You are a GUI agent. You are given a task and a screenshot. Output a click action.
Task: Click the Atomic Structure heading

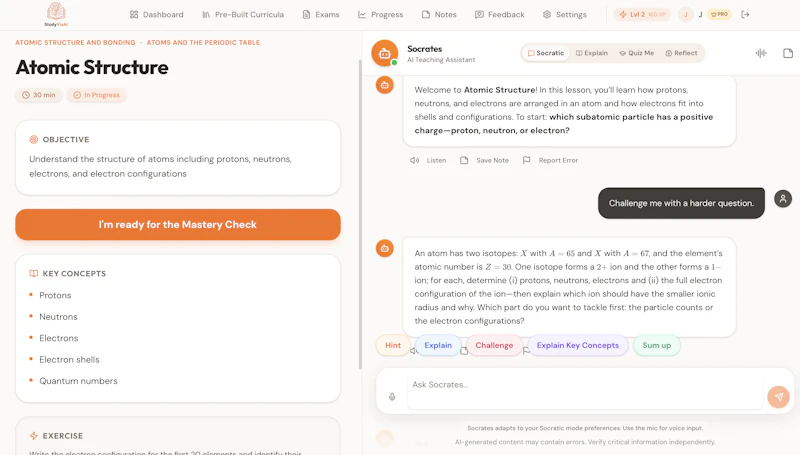92,67
